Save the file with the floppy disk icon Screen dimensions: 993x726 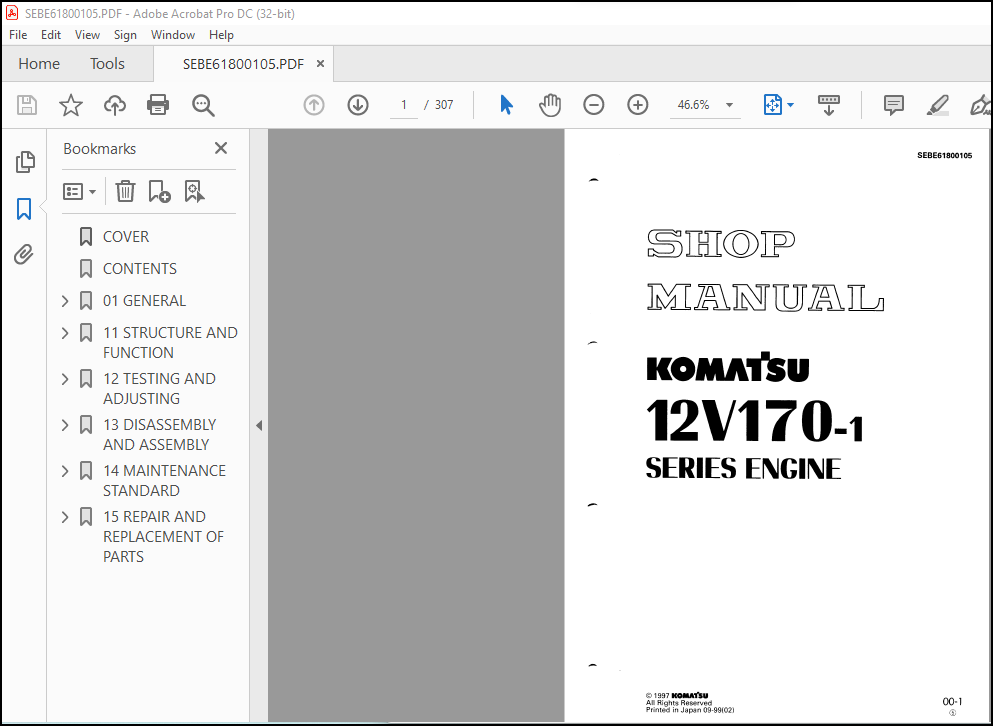27,105
